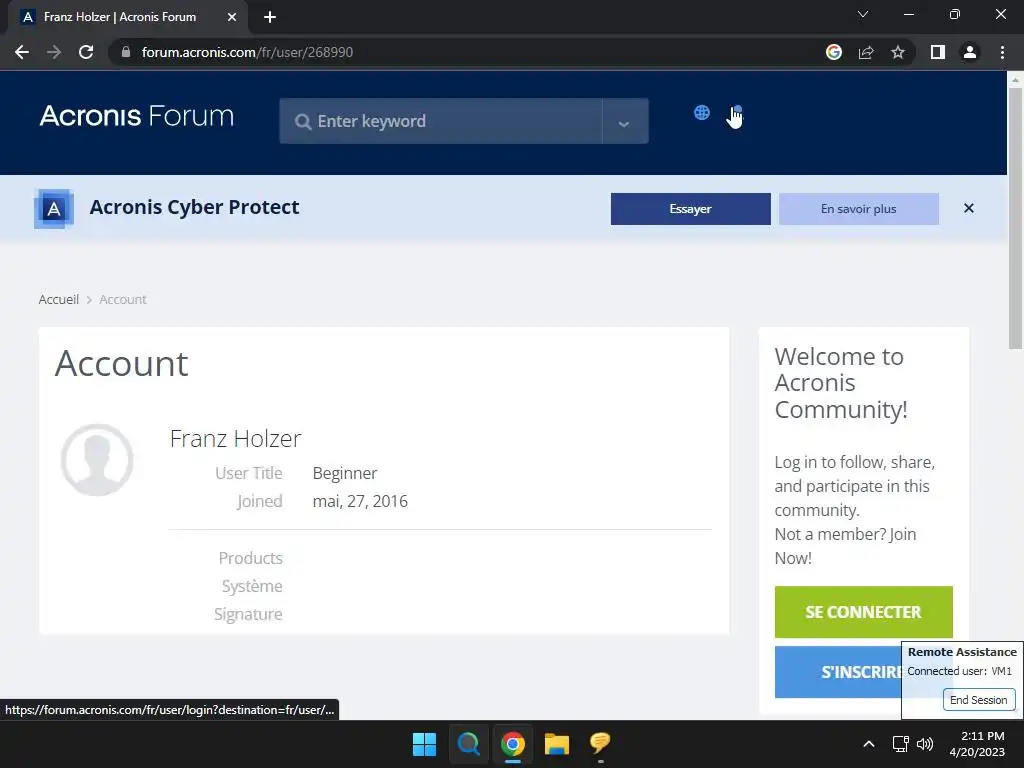Click the globe language selector icon
Image resolution: width=1024 pixels, height=768 pixels.
pyautogui.click(x=701, y=112)
